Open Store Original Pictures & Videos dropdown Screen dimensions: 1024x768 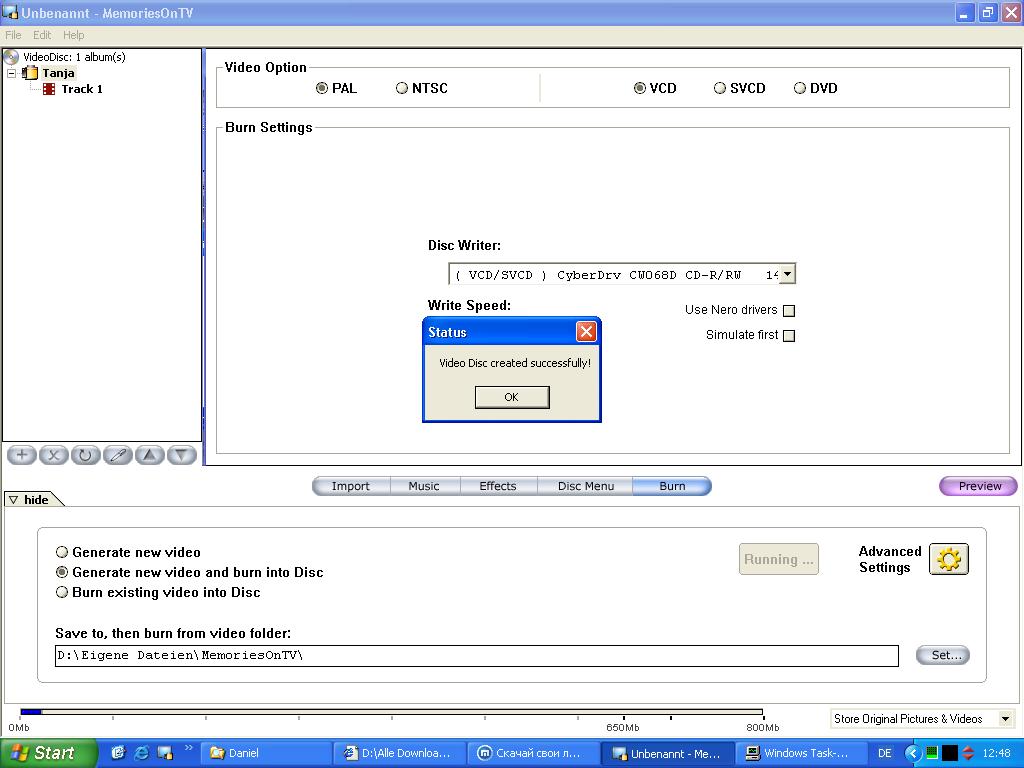[x=1005, y=719]
